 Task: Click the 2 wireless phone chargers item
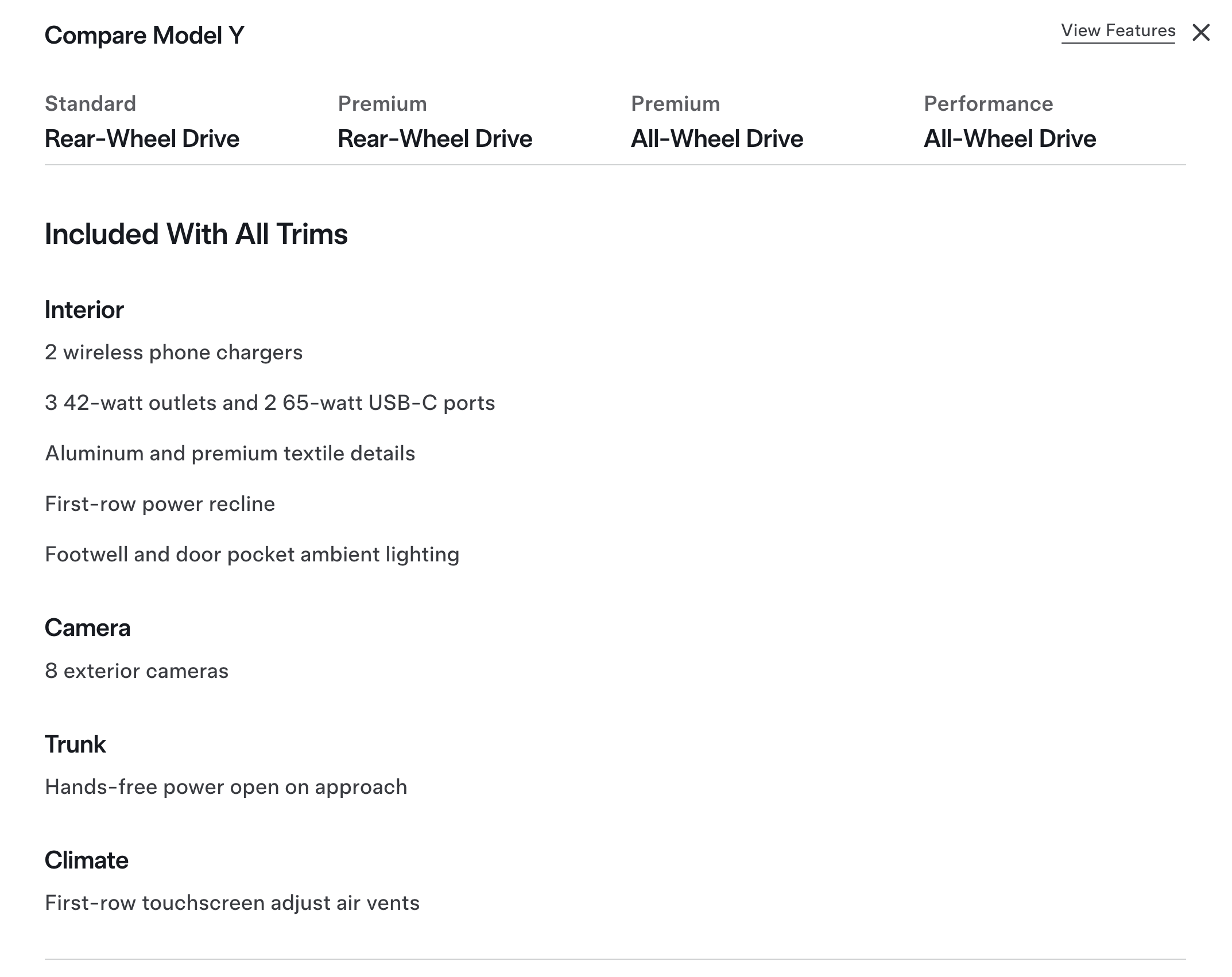click(173, 352)
